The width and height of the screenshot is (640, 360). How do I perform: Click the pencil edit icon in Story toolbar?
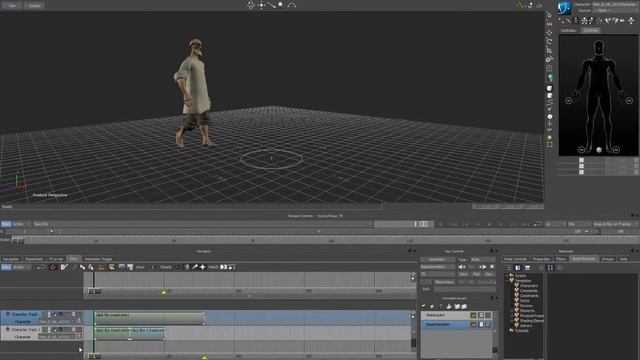point(64,267)
